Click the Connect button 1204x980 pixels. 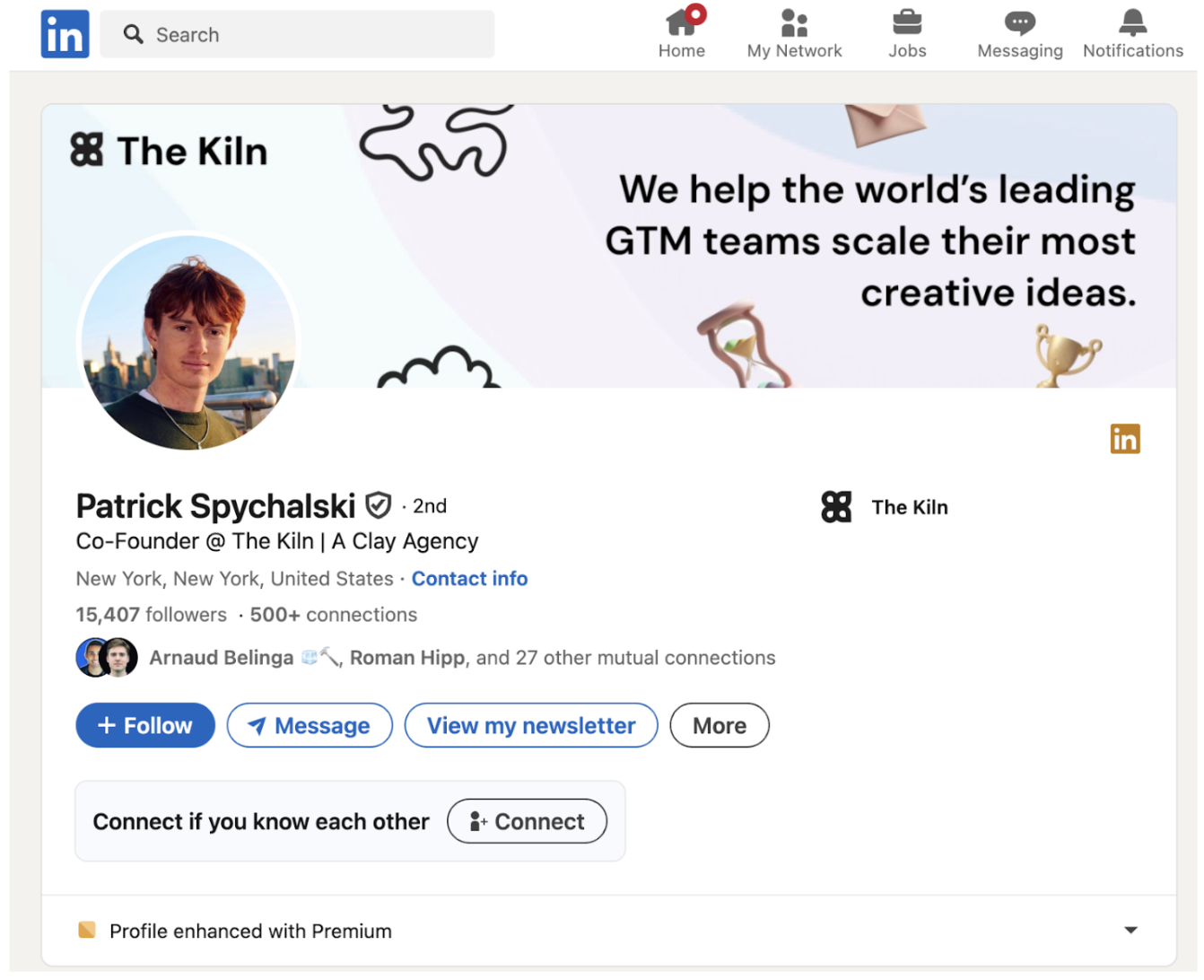(527, 821)
